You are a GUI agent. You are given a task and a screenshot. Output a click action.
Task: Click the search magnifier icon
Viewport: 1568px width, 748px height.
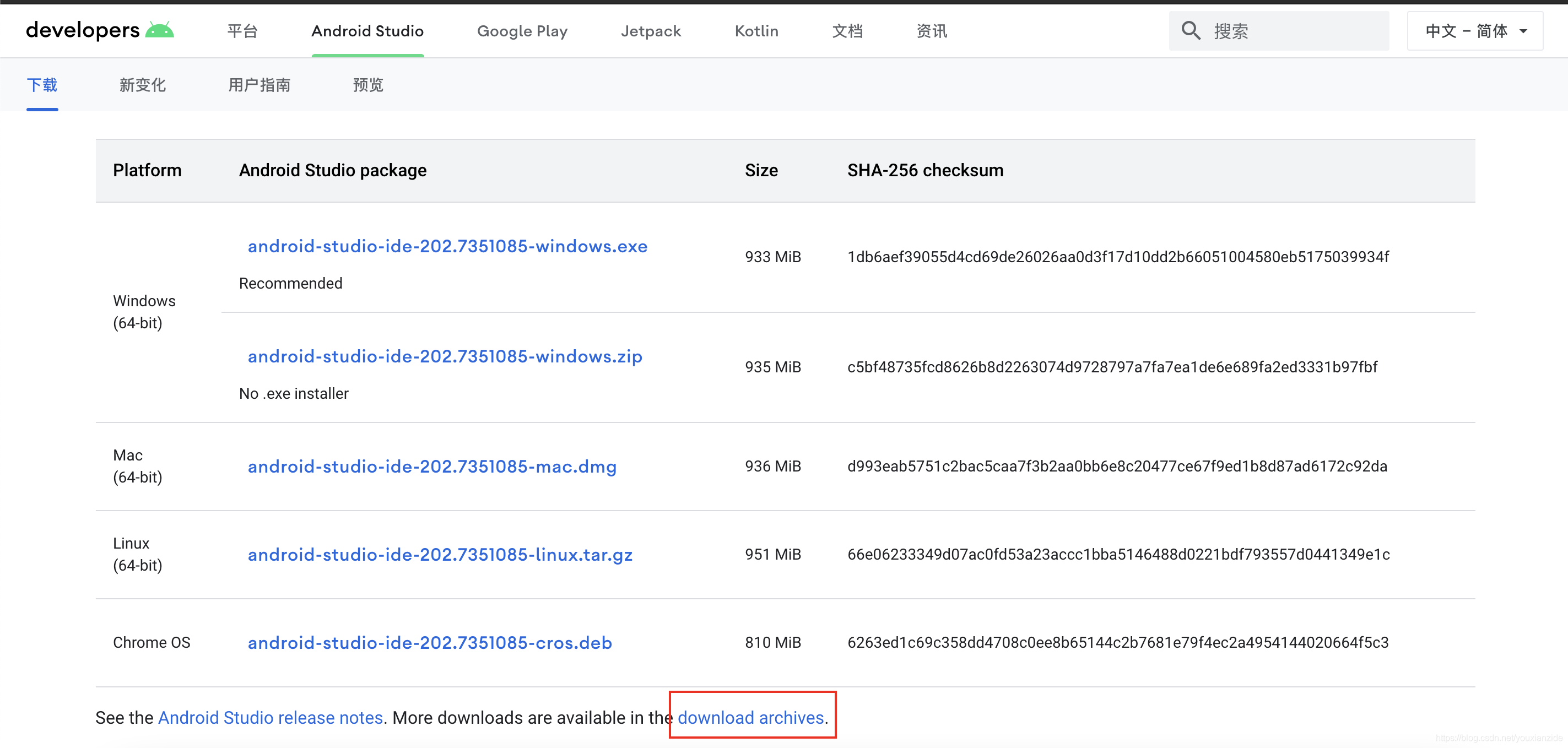click(x=1190, y=31)
